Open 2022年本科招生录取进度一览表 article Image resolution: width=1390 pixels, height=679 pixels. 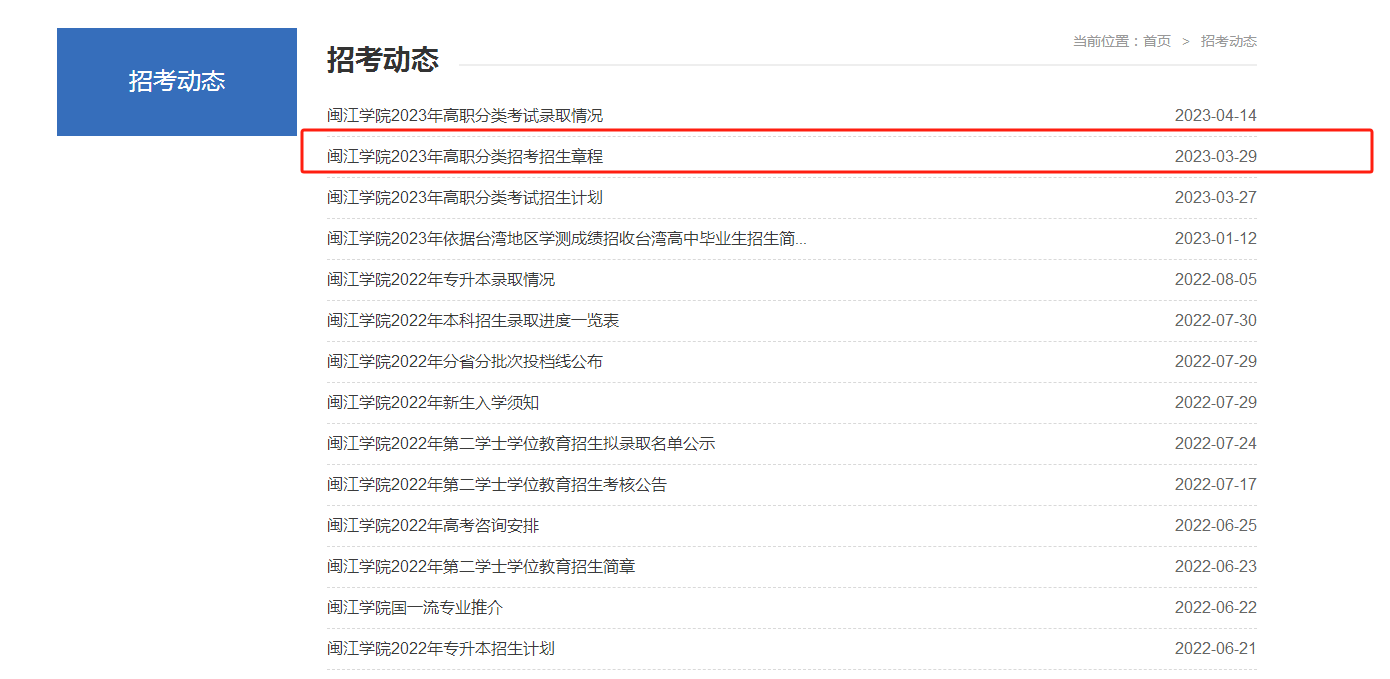[473, 321]
